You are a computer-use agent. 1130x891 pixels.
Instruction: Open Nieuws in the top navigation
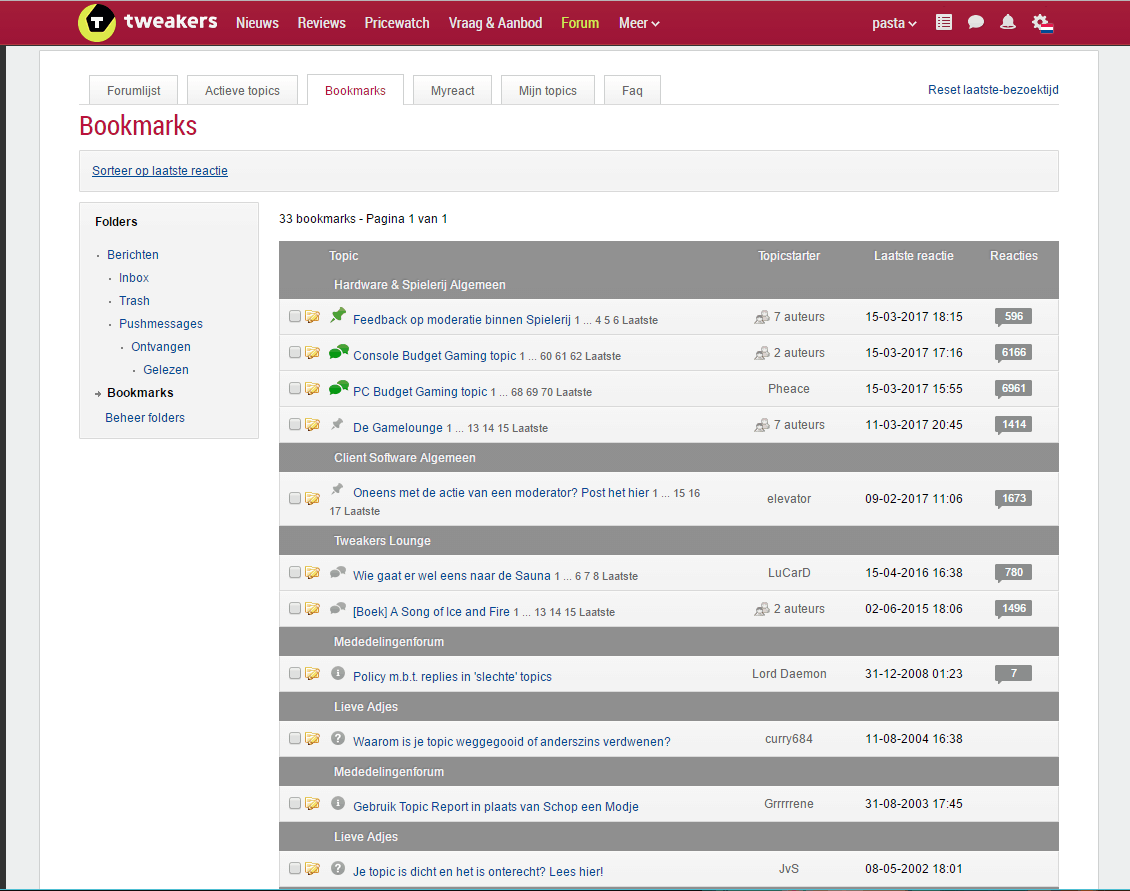pyautogui.click(x=257, y=23)
